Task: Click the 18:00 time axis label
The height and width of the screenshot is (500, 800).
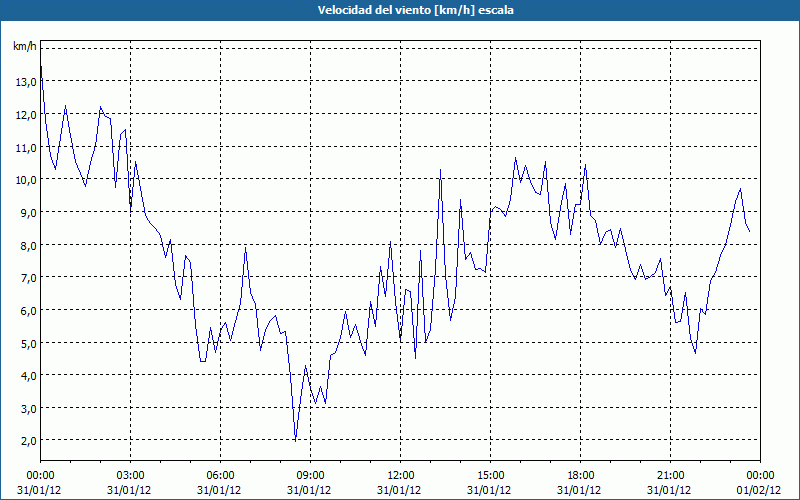Action: (581, 475)
